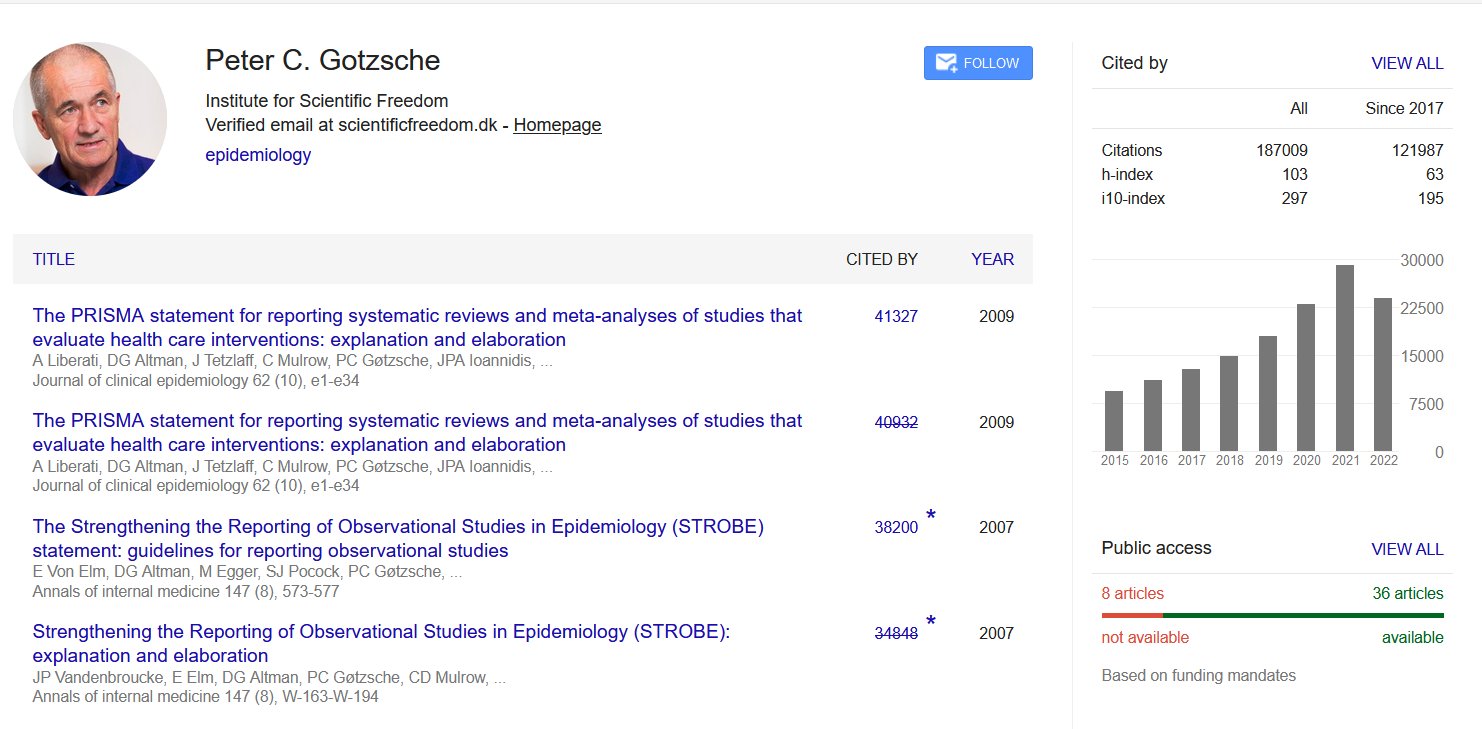This screenshot has height=729, width=1482.
Task: Open the 8 articles not available link
Action: (1132, 593)
